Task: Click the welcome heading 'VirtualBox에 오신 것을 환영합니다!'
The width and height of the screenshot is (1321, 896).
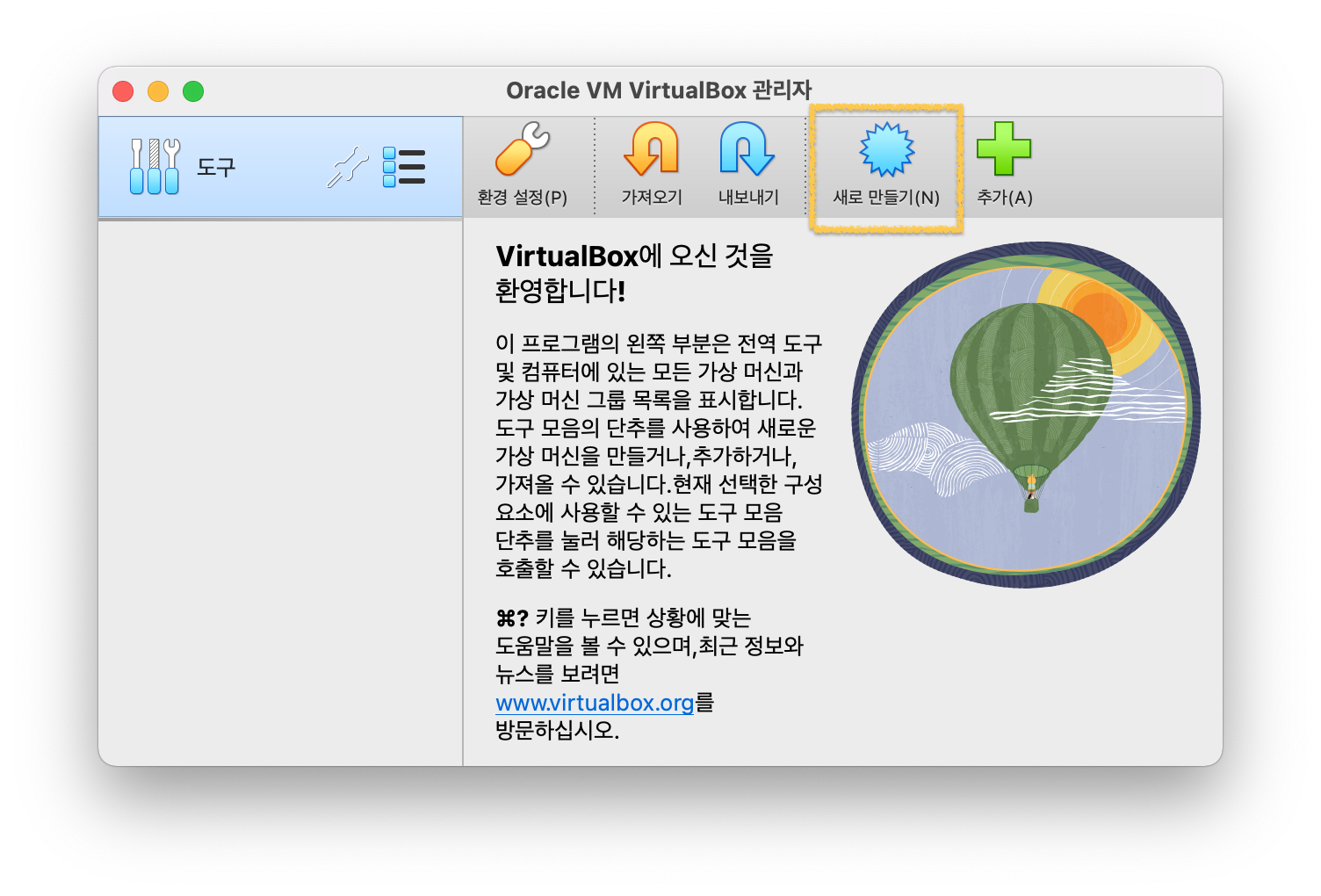Action: (x=634, y=273)
